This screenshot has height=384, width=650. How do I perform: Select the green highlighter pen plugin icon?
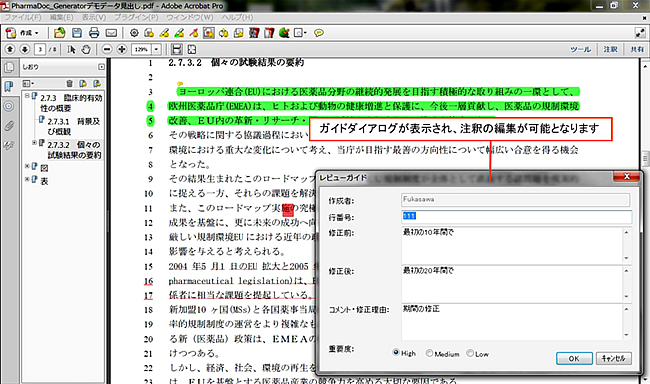click(179, 33)
